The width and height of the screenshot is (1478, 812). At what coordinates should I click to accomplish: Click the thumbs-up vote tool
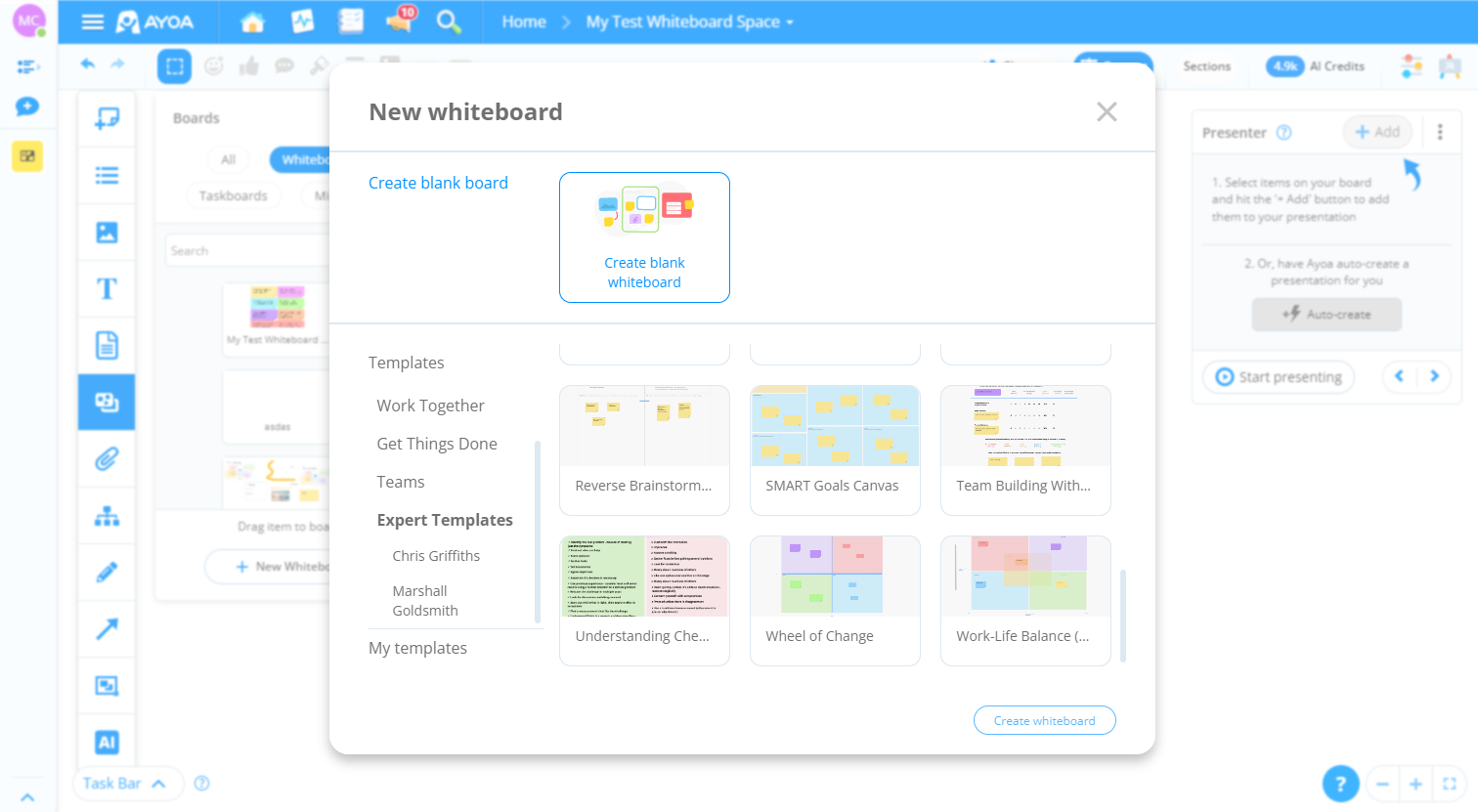pos(249,65)
